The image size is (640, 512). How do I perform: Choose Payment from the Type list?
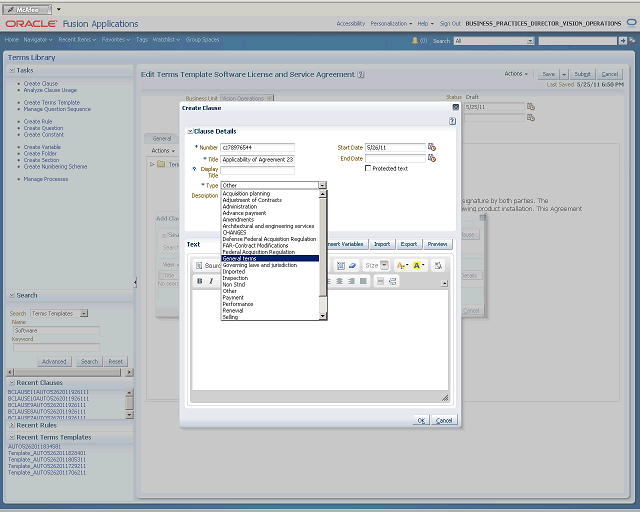270,298
